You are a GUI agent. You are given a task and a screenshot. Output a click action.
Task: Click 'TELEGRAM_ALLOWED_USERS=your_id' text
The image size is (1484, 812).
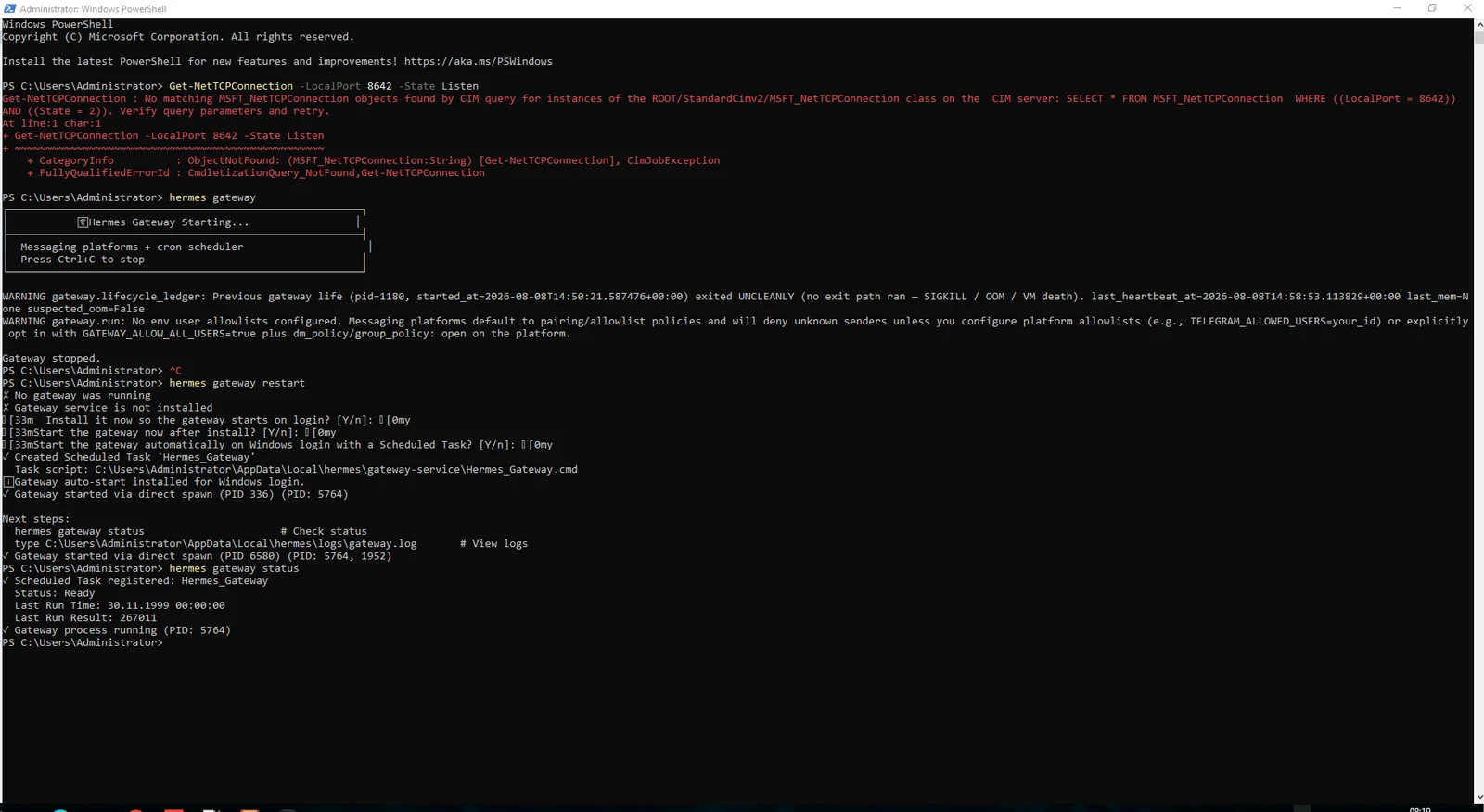point(1286,321)
